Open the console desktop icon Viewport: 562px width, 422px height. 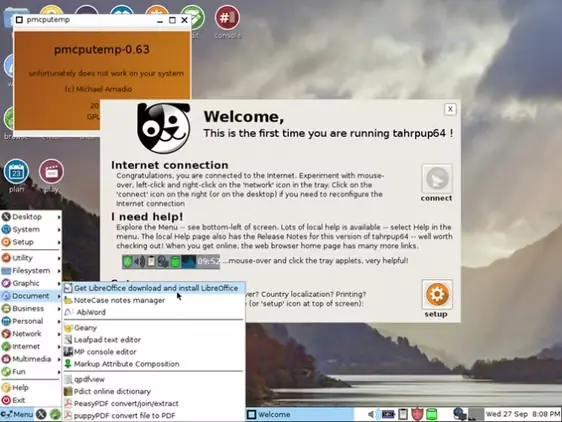tap(227, 18)
